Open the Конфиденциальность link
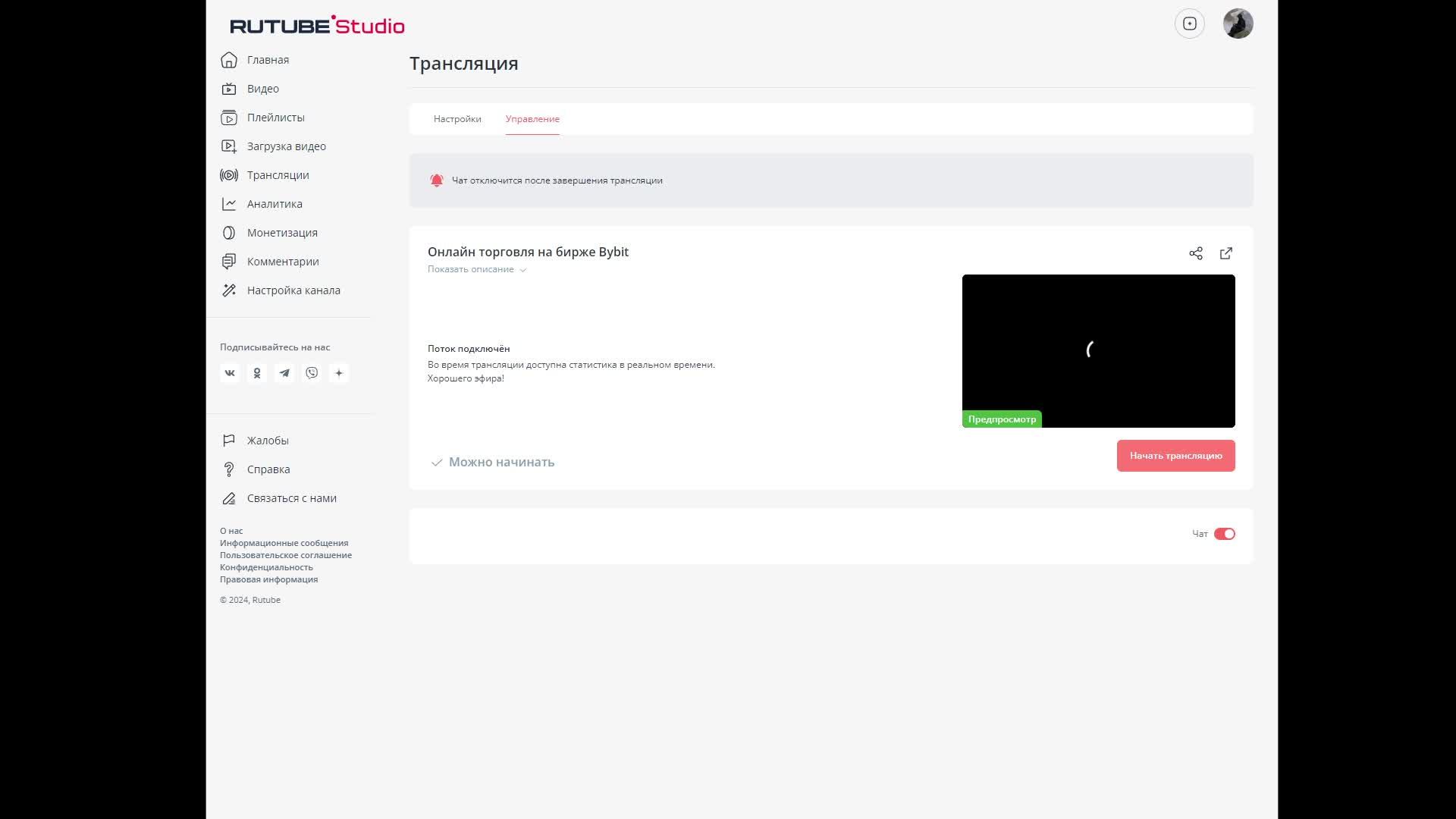The height and width of the screenshot is (819, 1456). pos(266,567)
